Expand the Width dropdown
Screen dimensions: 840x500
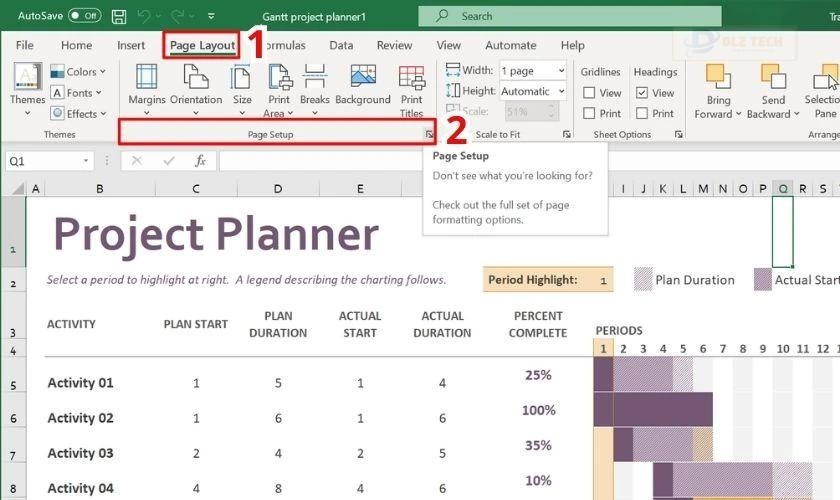coord(559,71)
